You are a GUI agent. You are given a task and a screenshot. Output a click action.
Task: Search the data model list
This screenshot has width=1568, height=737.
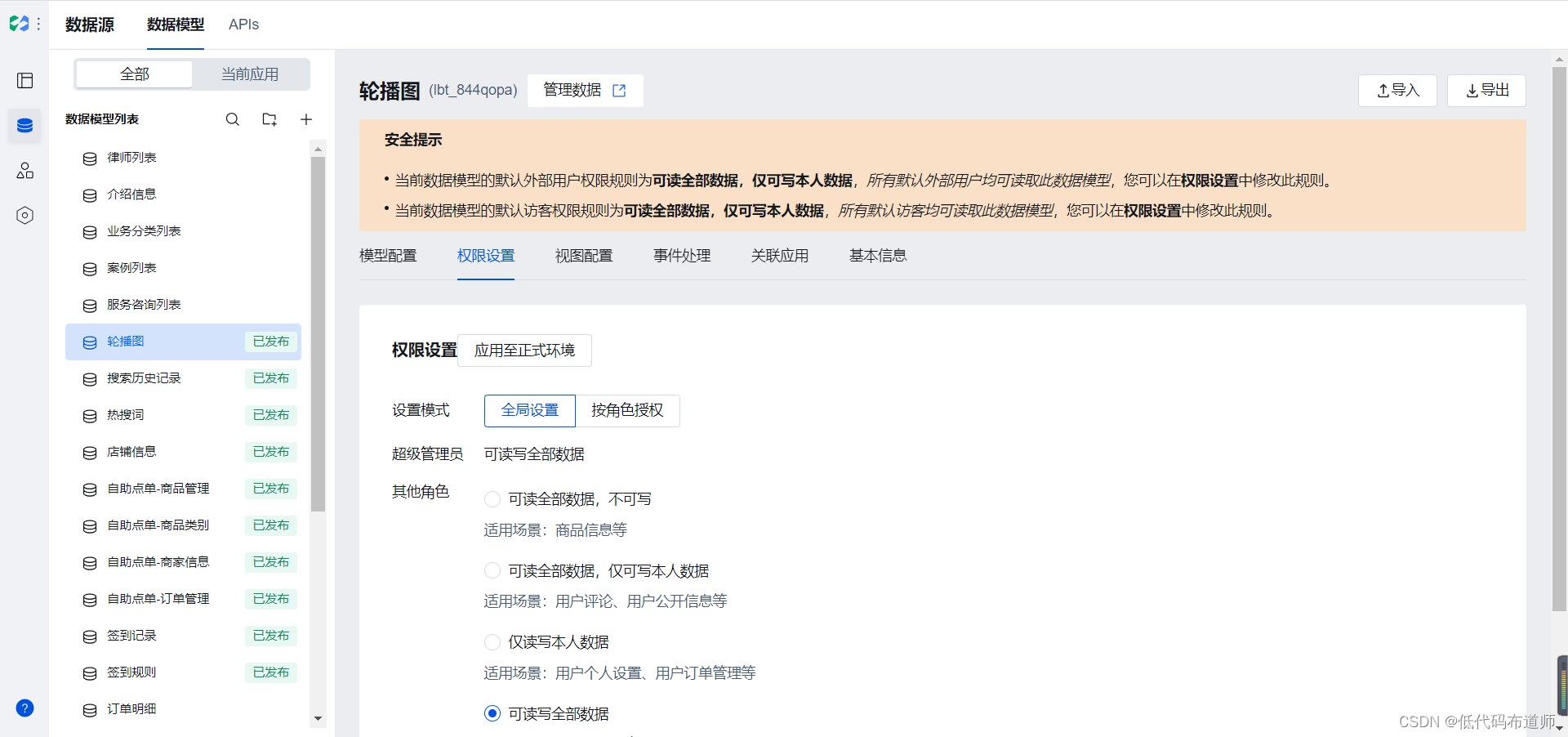pyautogui.click(x=233, y=119)
